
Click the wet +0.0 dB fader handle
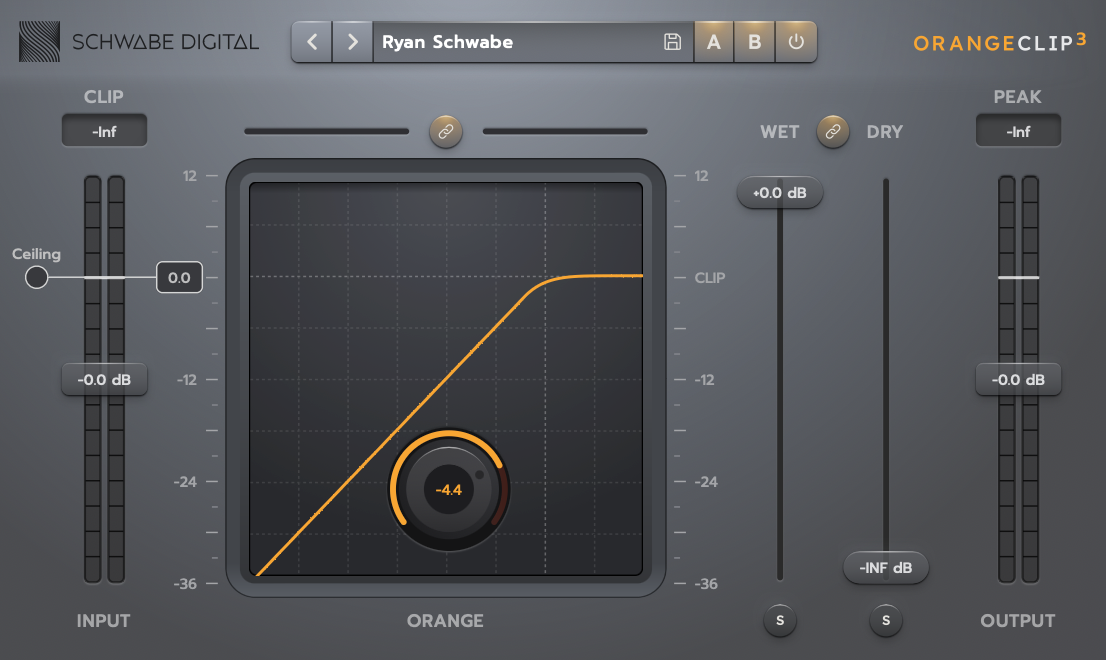[780, 192]
